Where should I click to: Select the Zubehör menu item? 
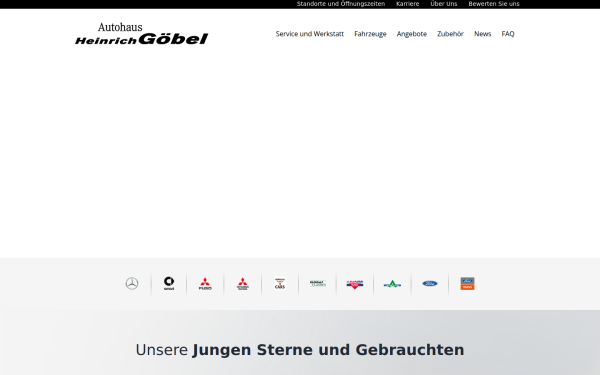point(450,34)
